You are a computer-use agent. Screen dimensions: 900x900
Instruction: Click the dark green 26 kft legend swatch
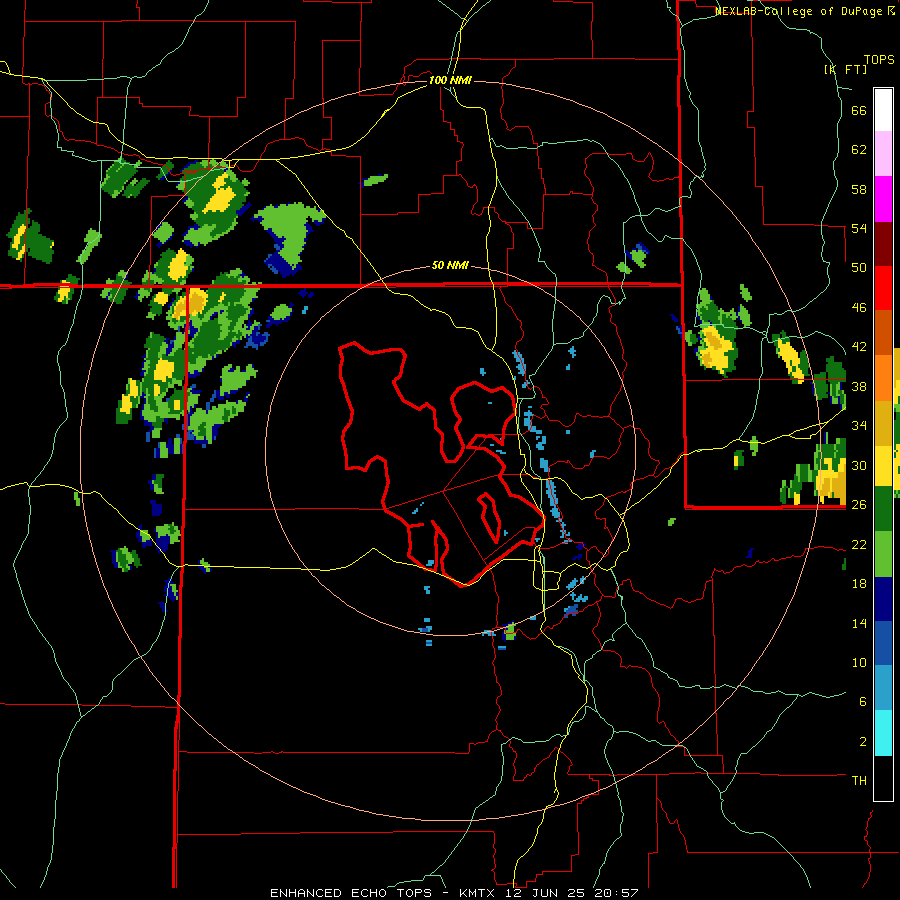point(883,509)
